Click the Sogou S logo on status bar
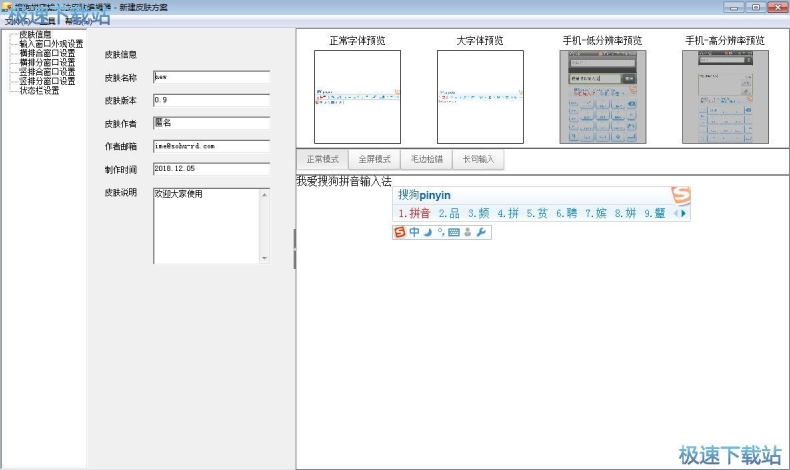 (x=400, y=232)
